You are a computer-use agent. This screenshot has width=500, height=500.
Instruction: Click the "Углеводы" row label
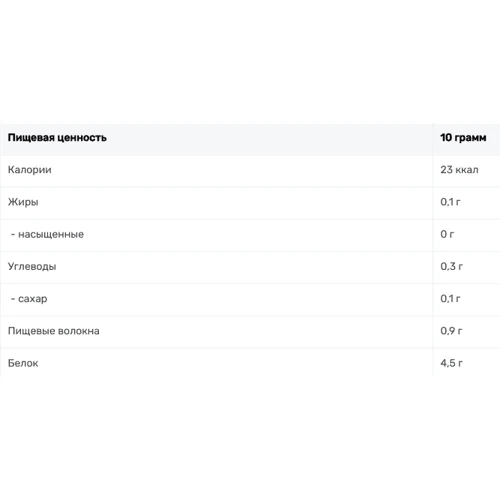(32, 267)
